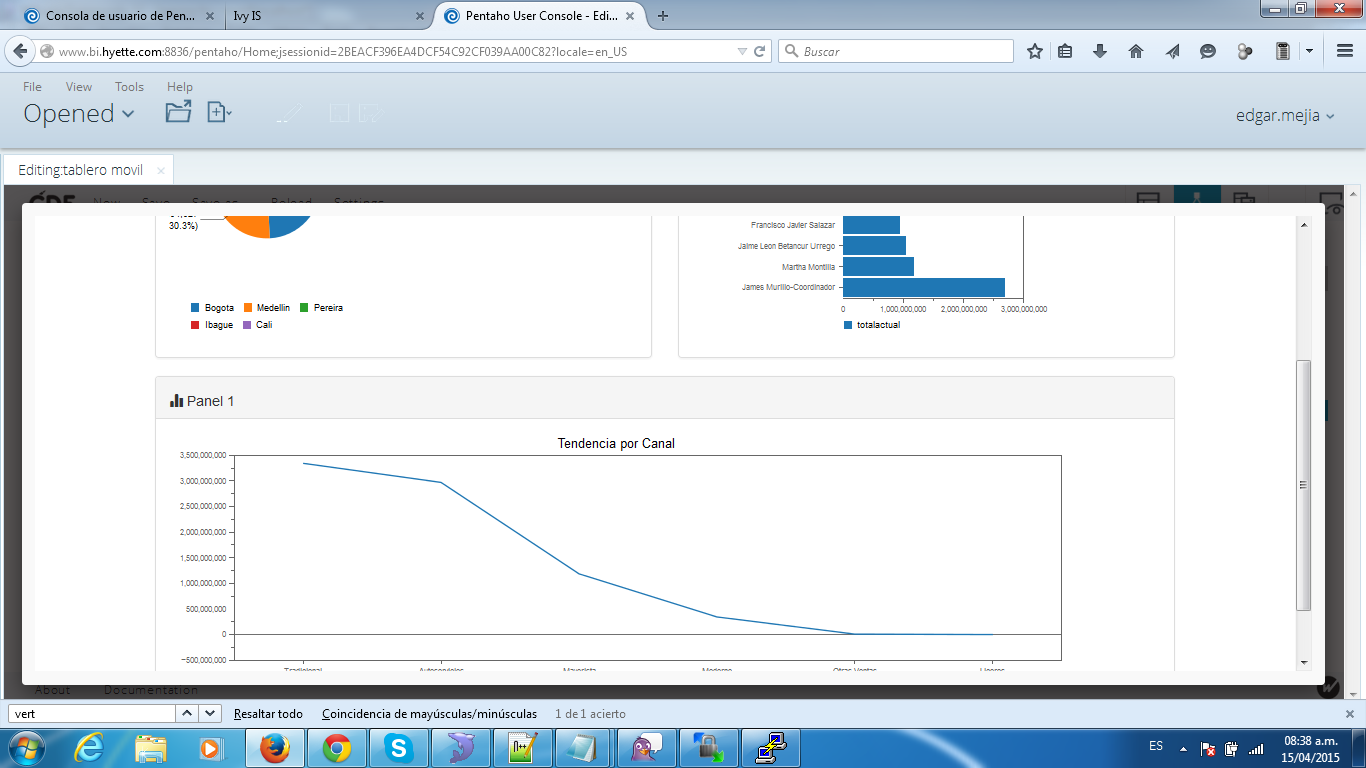Image resolution: width=1366 pixels, height=768 pixels.
Task: Open the Tools menu
Action: click(x=129, y=87)
